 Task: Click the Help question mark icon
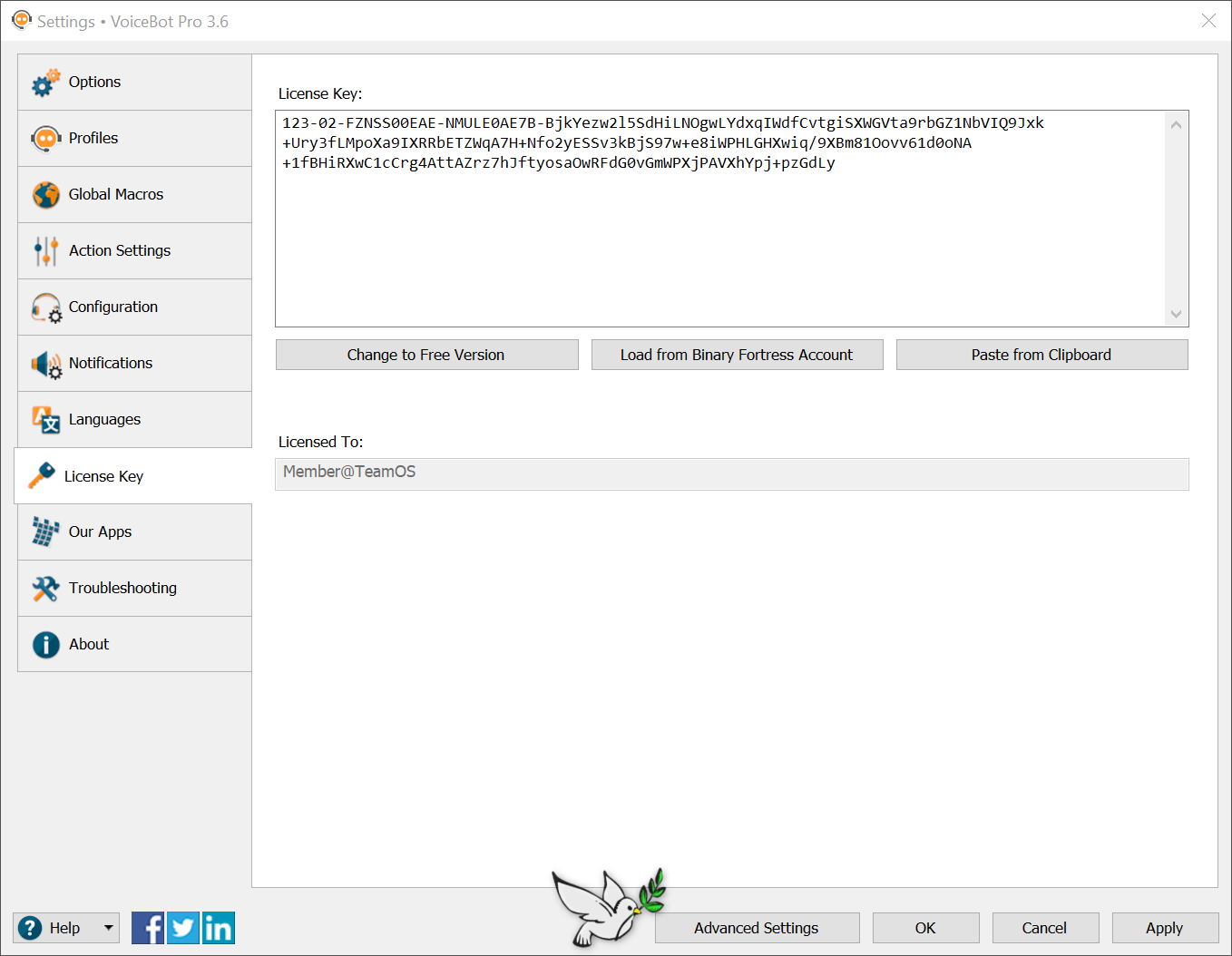point(30,928)
